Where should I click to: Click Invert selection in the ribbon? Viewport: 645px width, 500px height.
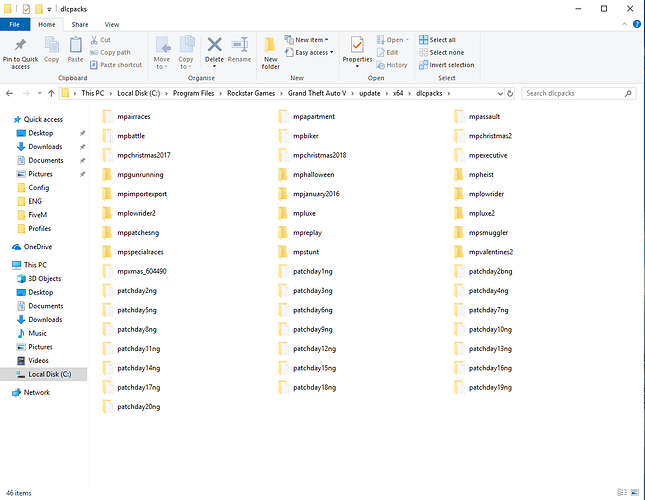[446, 65]
